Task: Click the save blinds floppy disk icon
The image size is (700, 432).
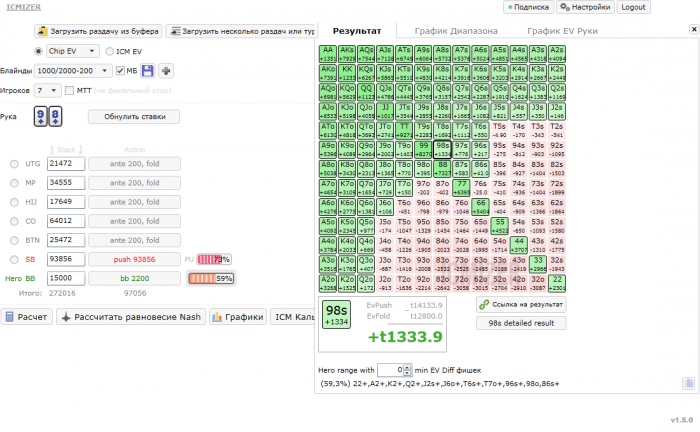Action: 147,71
